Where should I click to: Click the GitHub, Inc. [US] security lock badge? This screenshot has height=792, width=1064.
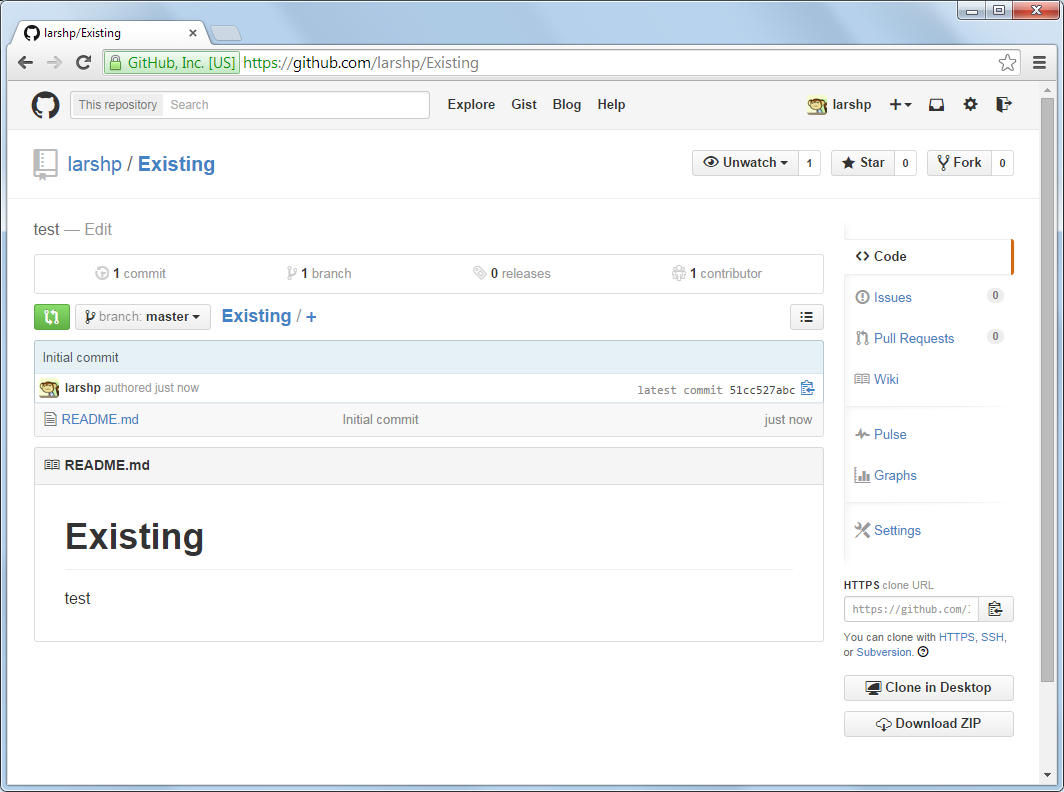pos(172,62)
